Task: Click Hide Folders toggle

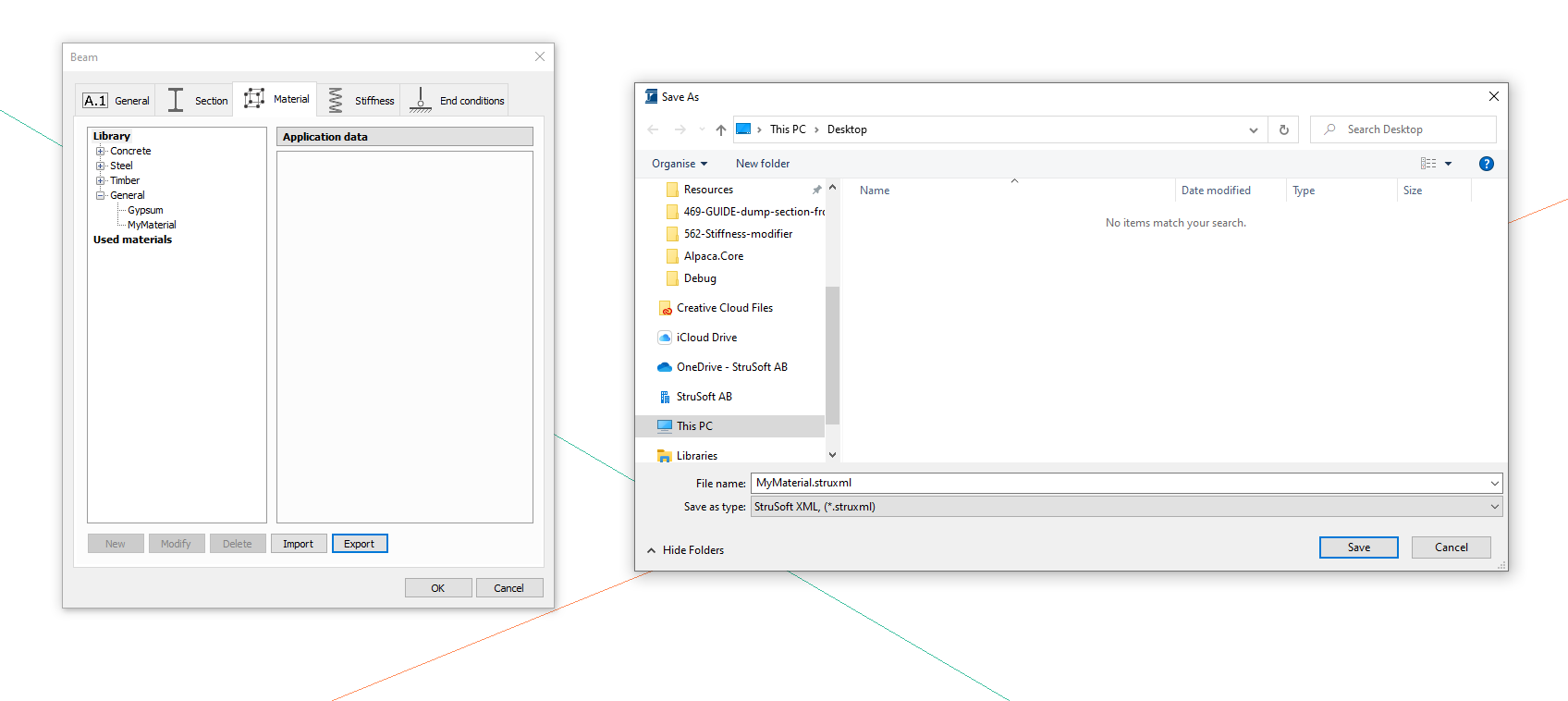Action: pyautogui.click(x=685, y=550)
